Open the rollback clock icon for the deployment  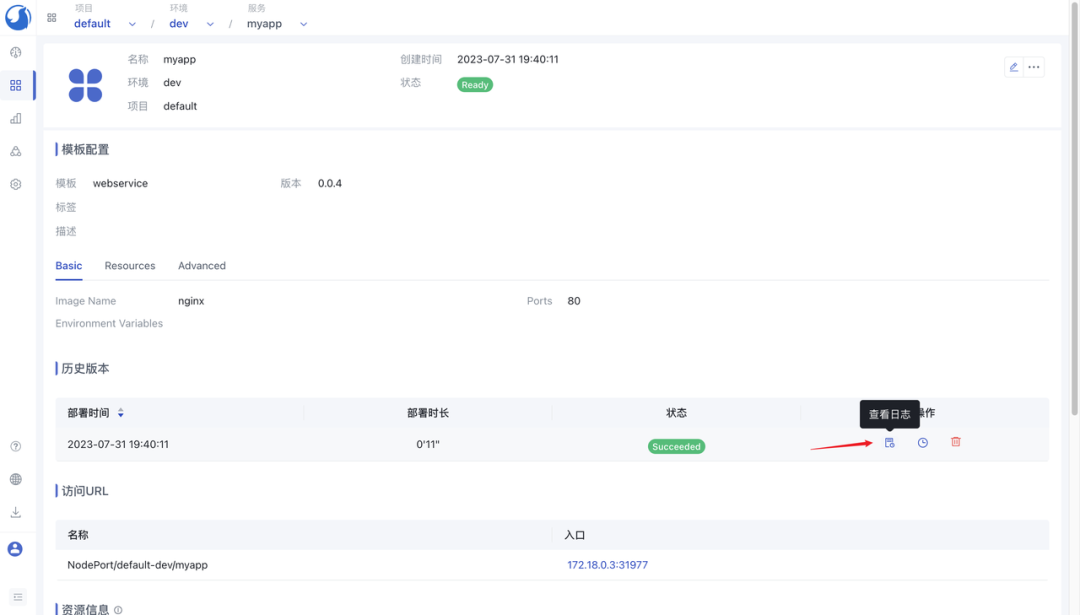pyautogui.click(x=922, y=442)
